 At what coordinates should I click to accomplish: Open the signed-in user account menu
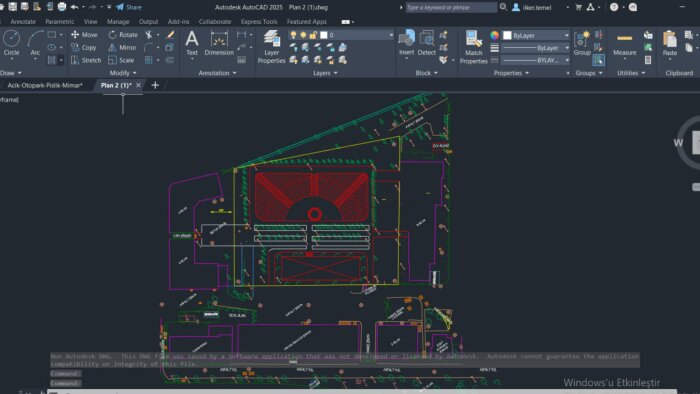click(x=532, y=7)
